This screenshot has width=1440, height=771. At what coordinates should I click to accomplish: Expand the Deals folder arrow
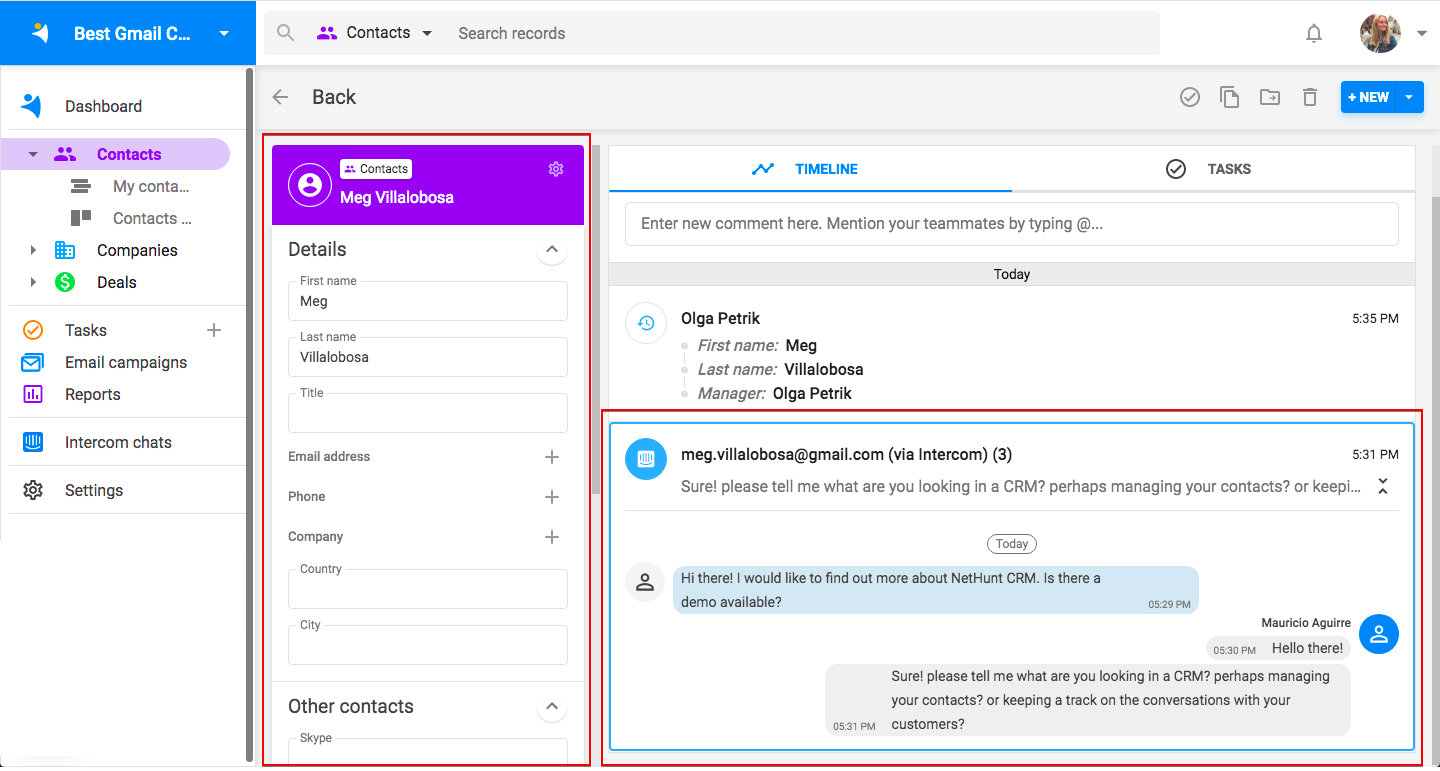33,282
